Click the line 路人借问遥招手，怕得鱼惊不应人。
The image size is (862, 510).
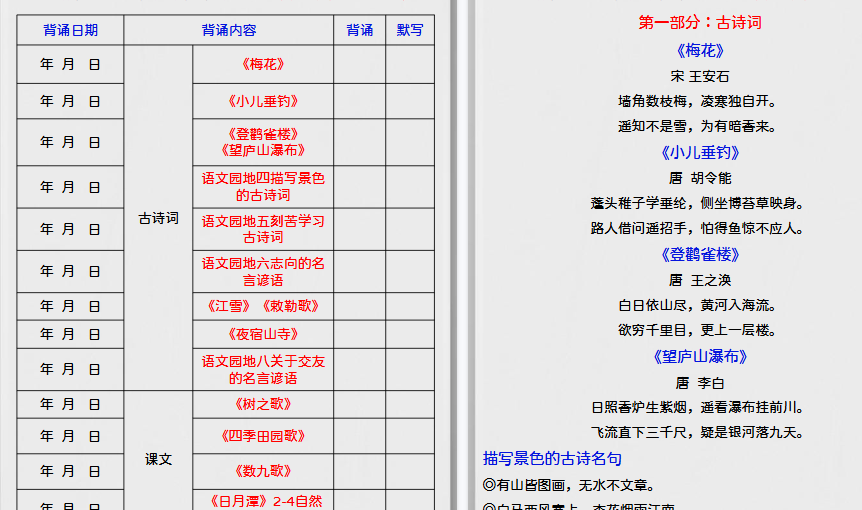pos(697,228)
